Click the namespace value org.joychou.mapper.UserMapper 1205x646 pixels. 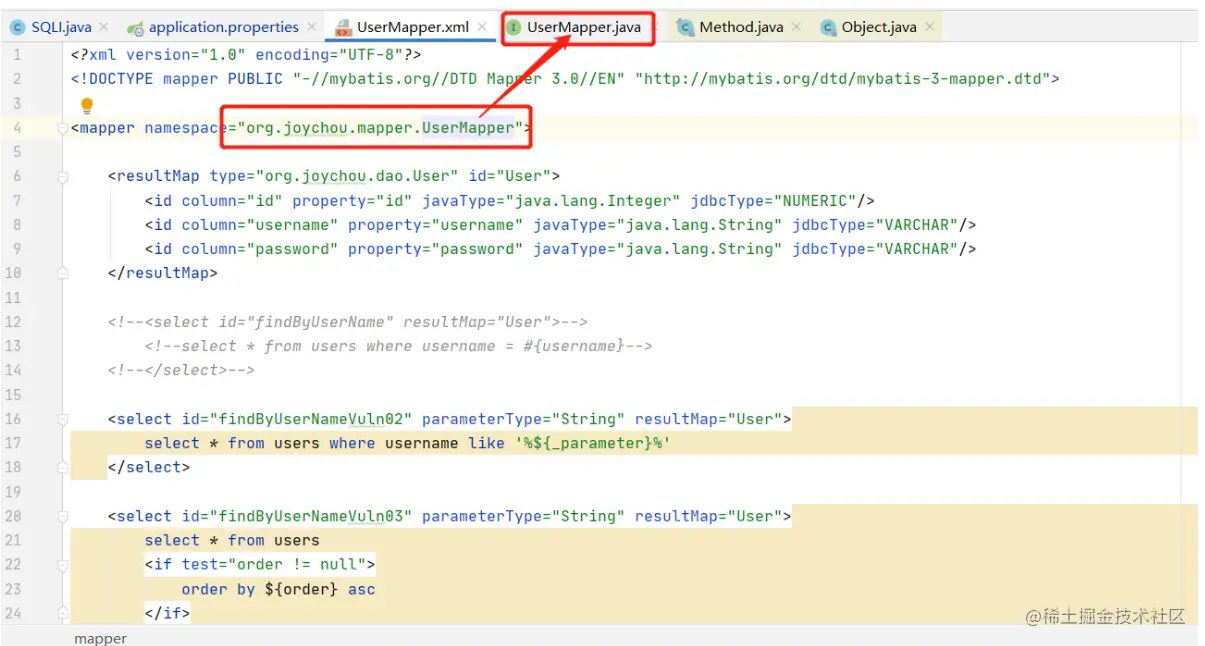click(378, 128)
